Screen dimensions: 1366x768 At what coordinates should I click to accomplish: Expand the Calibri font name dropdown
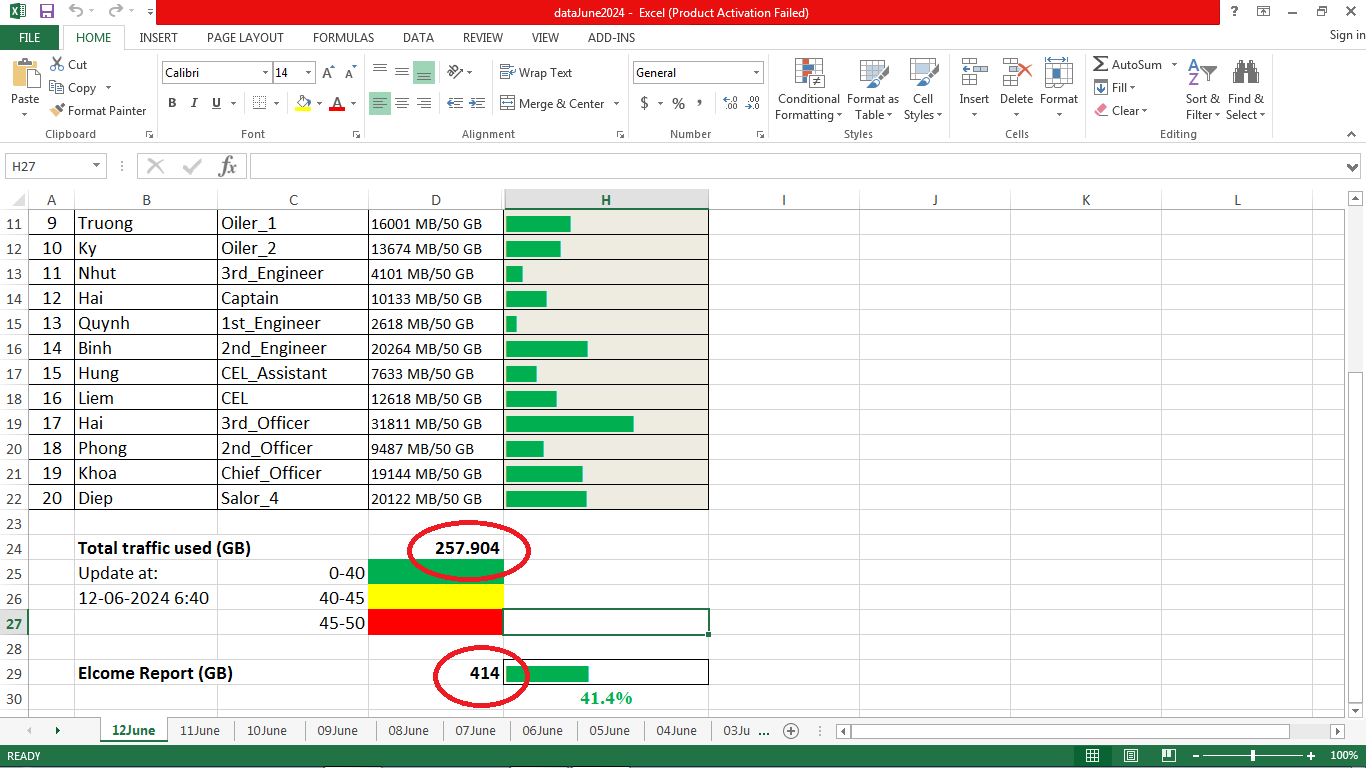click(x=265, y=73)
